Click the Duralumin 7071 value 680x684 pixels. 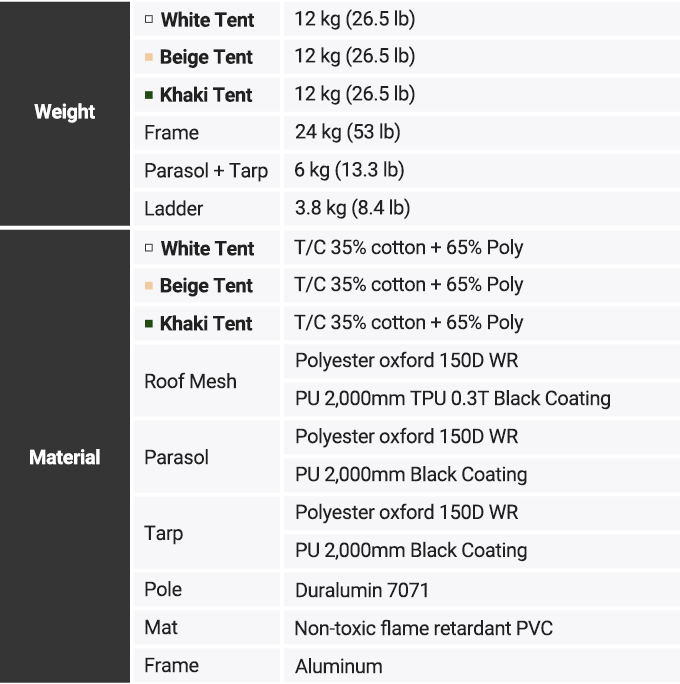pos(362,590)
